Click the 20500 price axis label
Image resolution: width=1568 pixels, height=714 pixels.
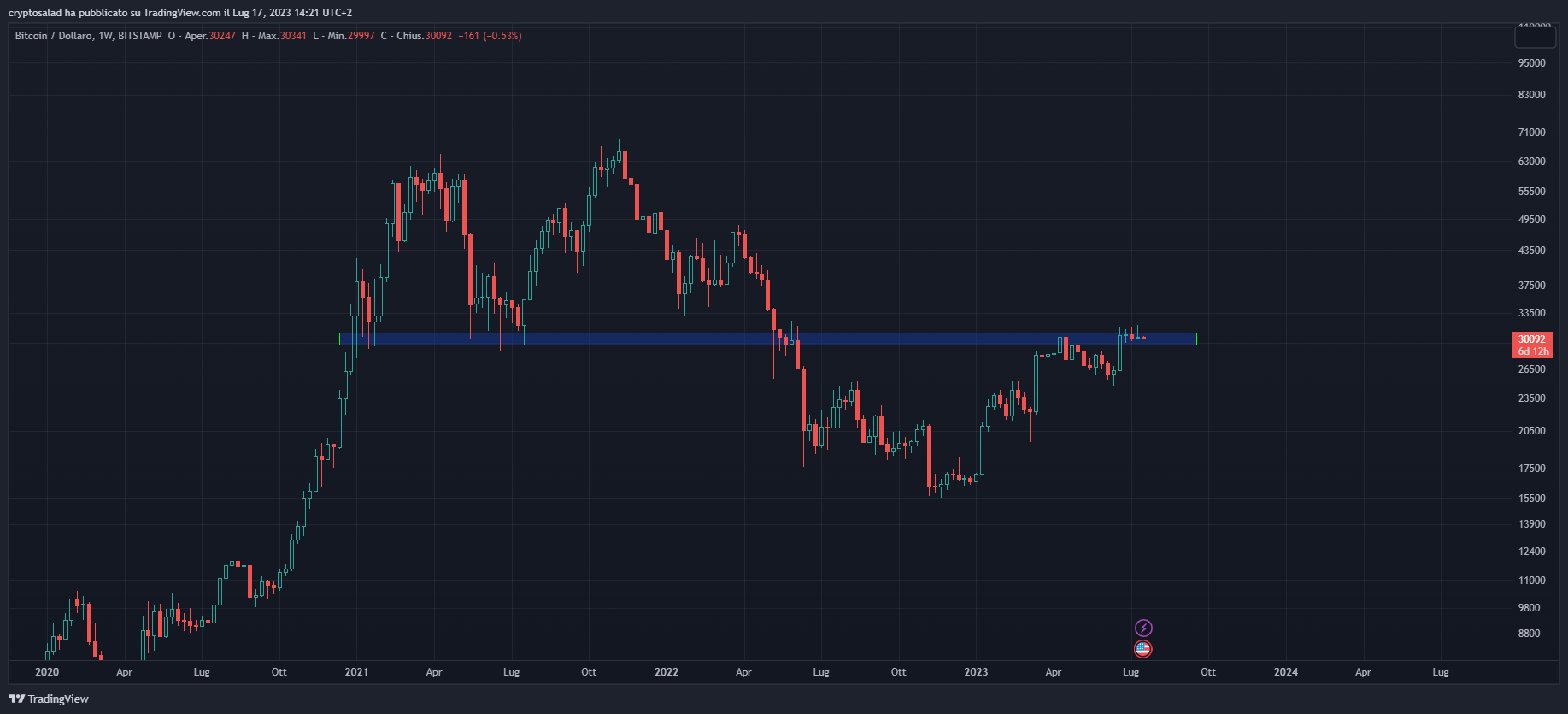click(x=1531, y=431)
